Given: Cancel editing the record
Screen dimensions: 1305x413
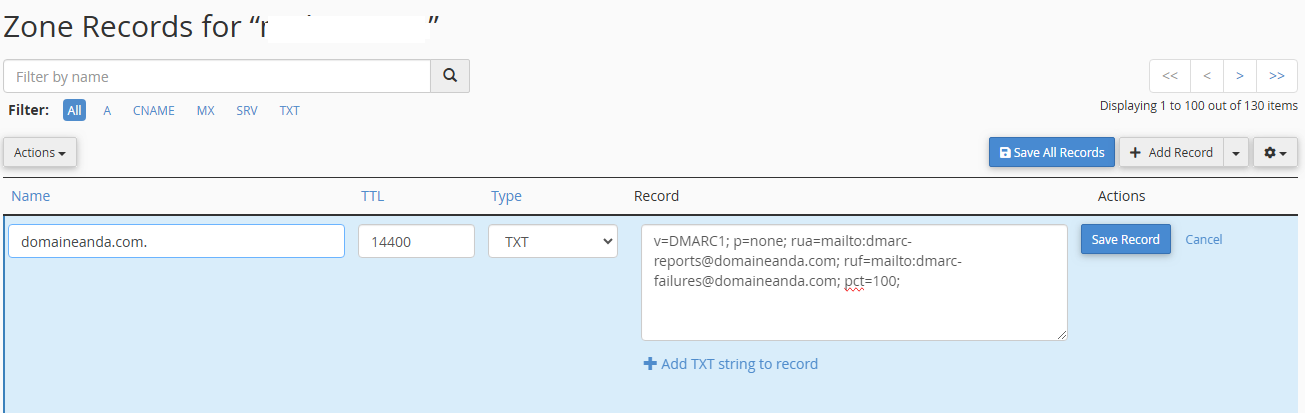Looking at the screenshot, I should [1203, 240].
